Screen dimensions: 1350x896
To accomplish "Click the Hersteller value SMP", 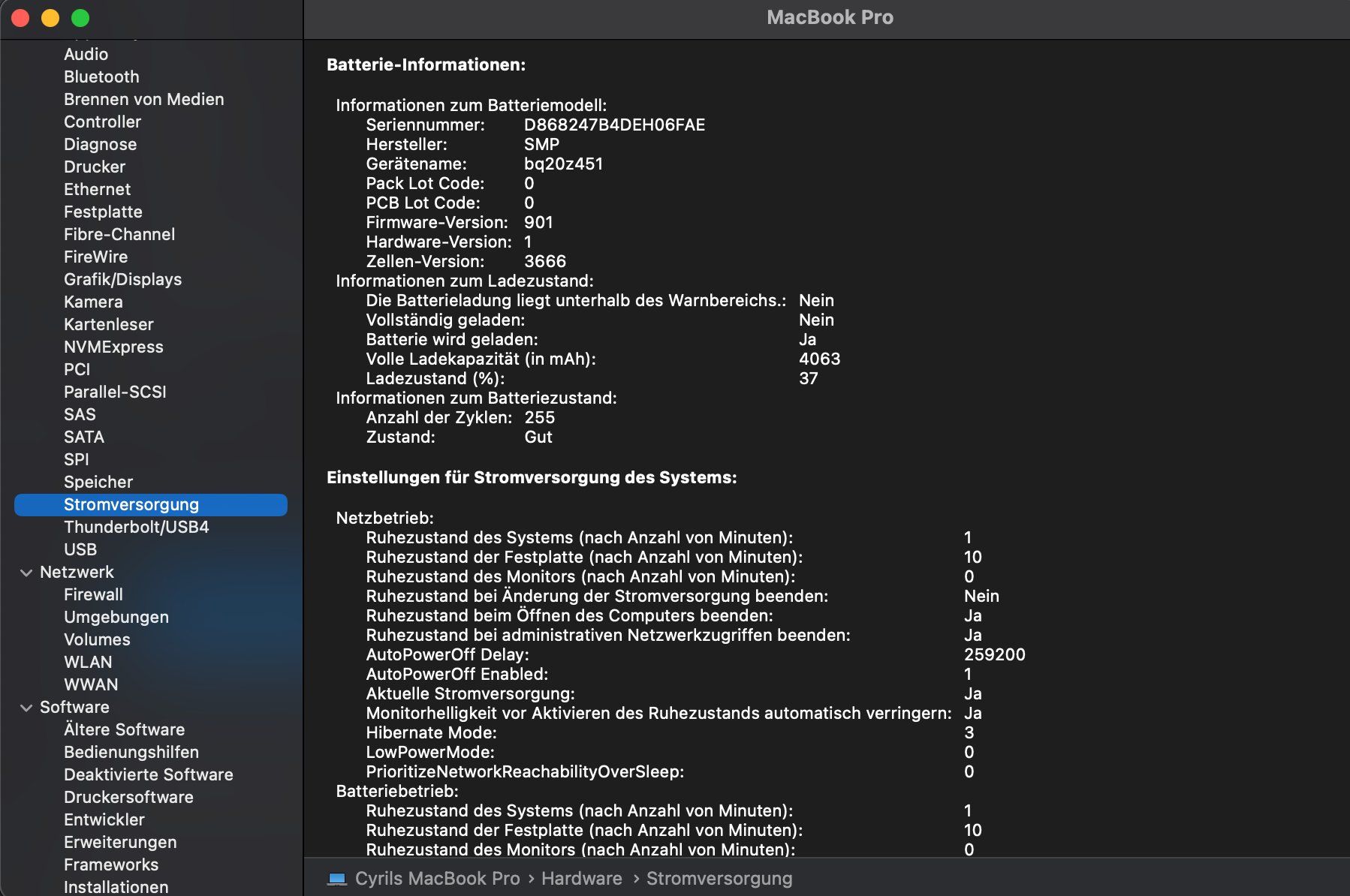I will tap(541, 144).
